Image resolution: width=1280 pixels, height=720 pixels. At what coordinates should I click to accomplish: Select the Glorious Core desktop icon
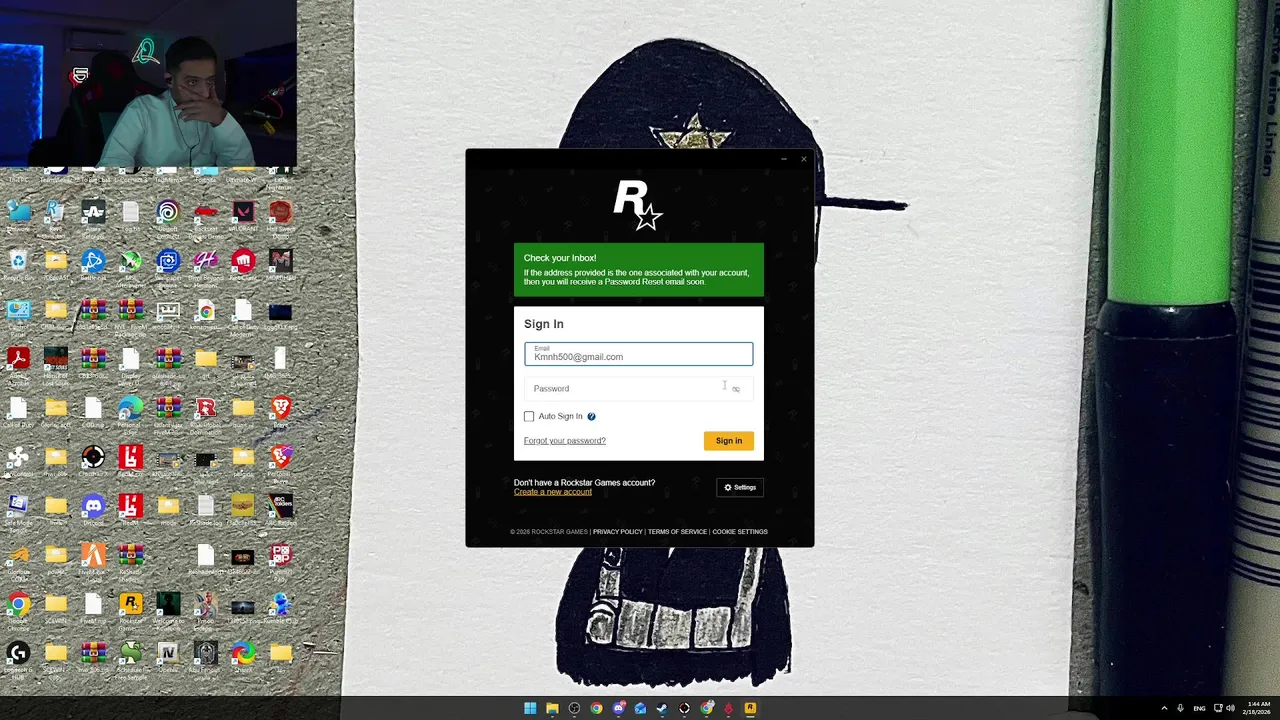click(18, 560)
